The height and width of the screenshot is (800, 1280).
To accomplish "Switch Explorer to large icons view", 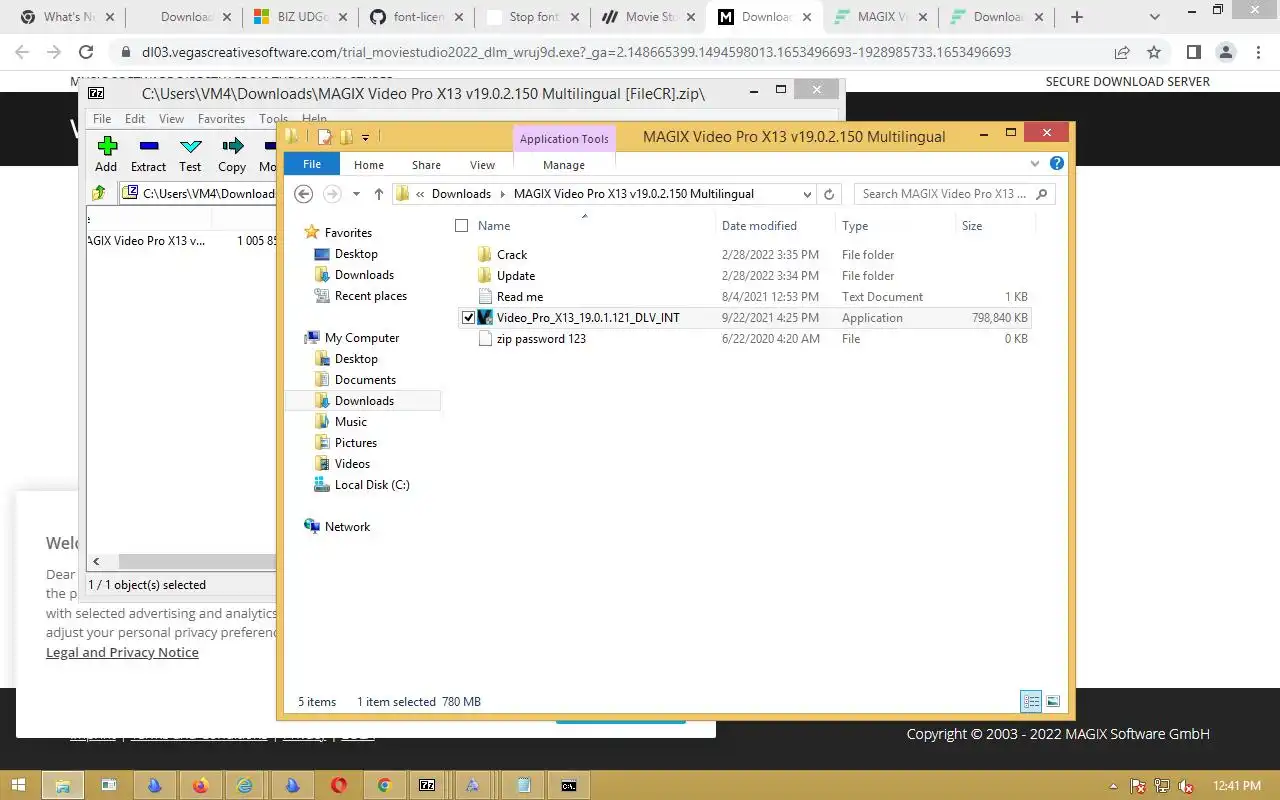I will [1053, 702].
